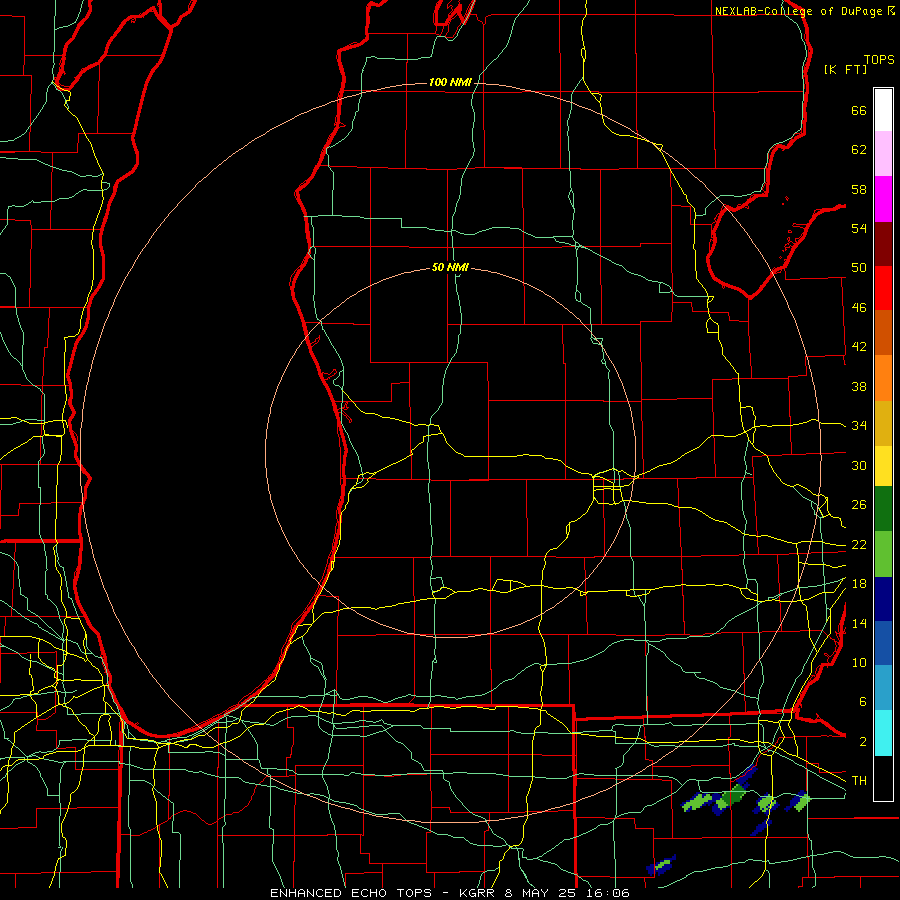Click the yellow legend swatch

(883, 466)
